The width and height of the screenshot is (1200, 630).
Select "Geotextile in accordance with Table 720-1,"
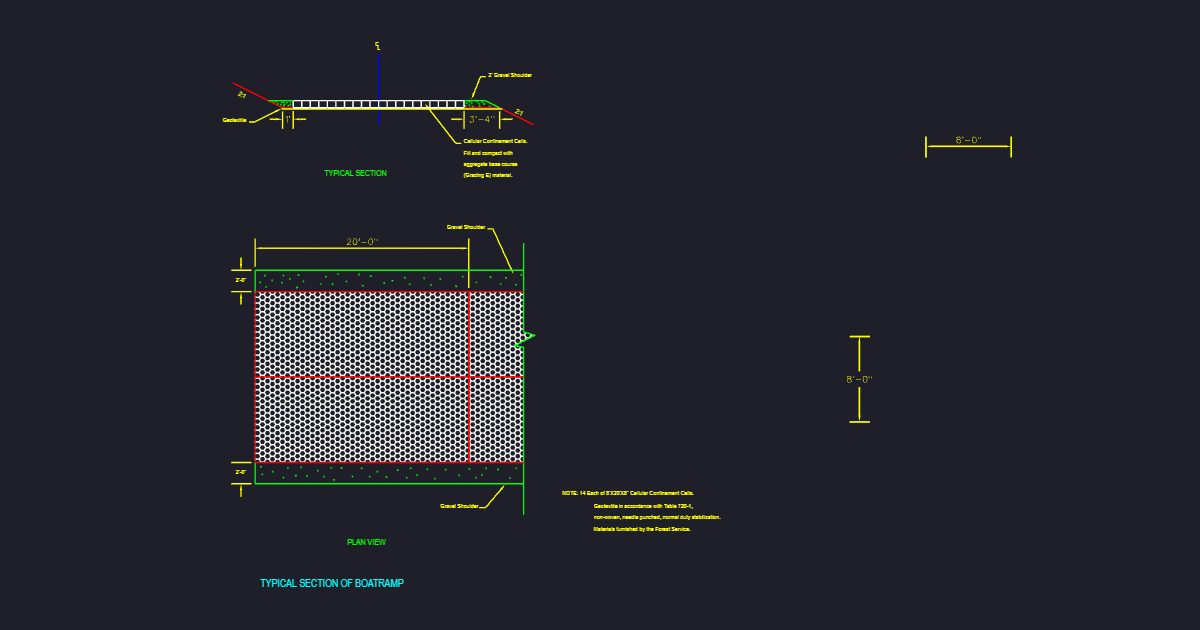tap(643, 506)
